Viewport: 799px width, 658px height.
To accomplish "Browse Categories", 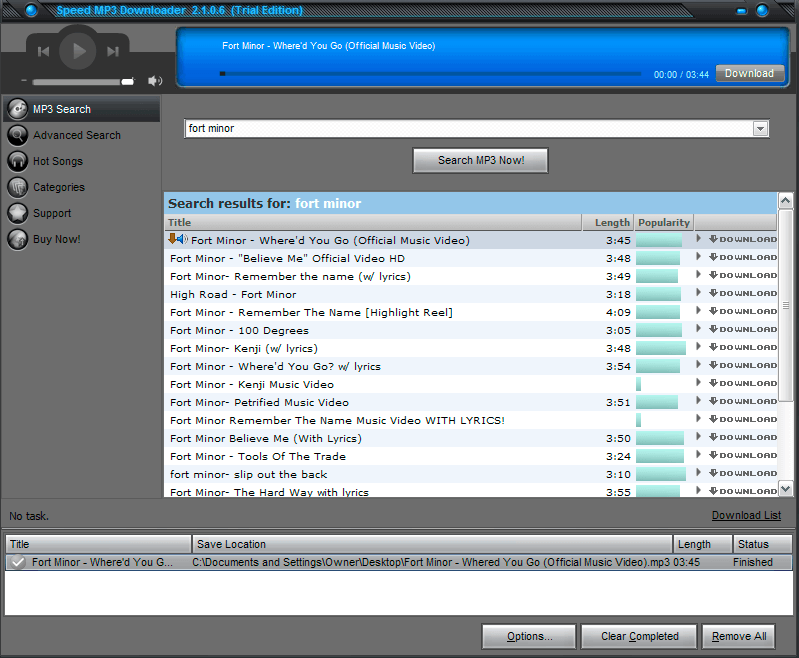I will 59,187.
